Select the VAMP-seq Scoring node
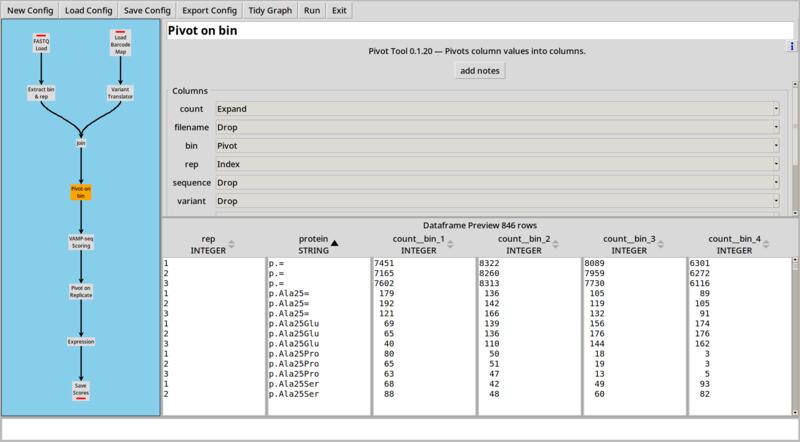 [81, 242]
